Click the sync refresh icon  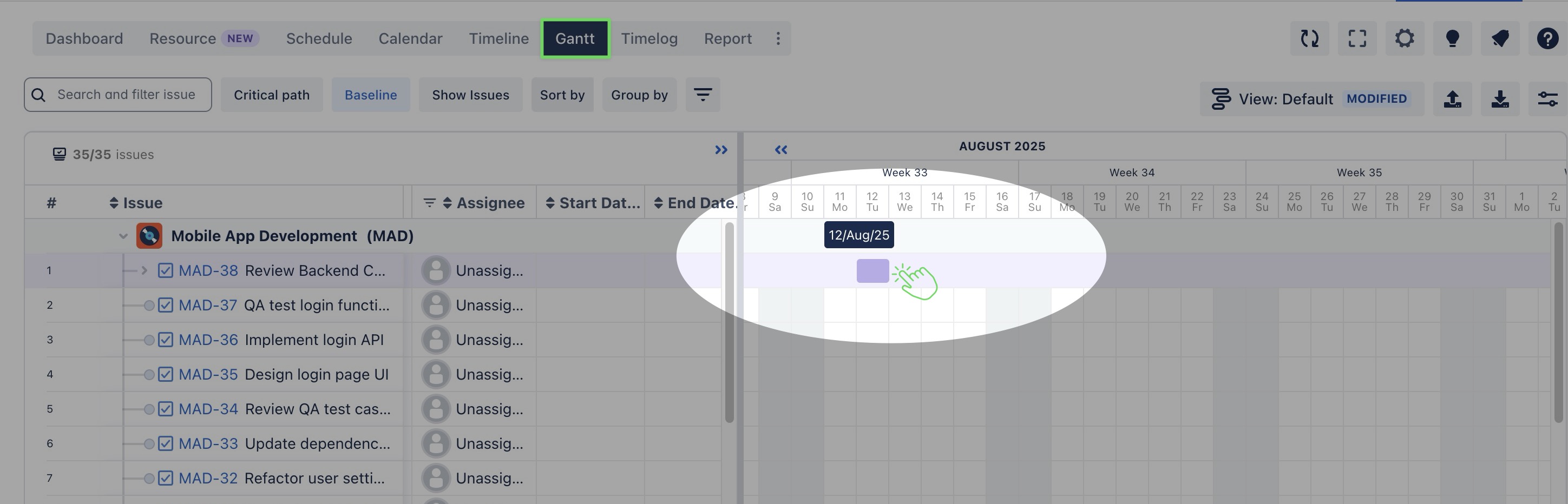point(1309,39)
